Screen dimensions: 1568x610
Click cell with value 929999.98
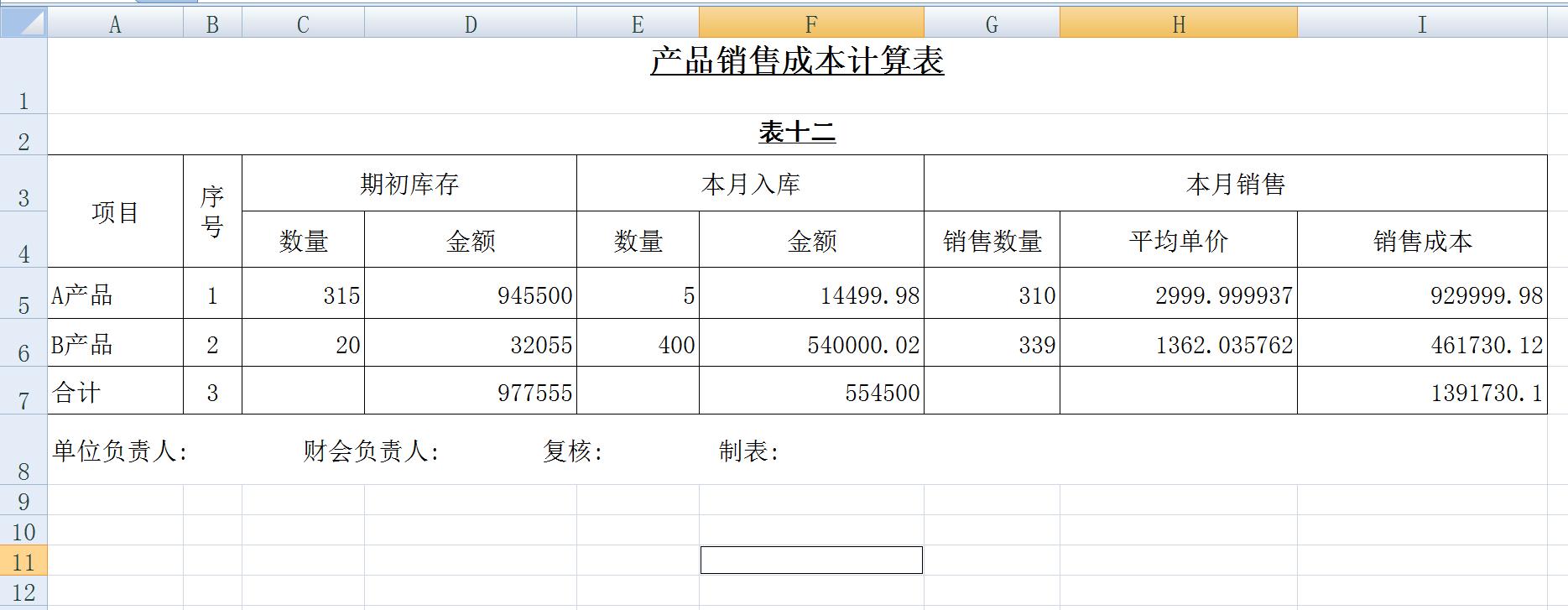click(1422, 293)
